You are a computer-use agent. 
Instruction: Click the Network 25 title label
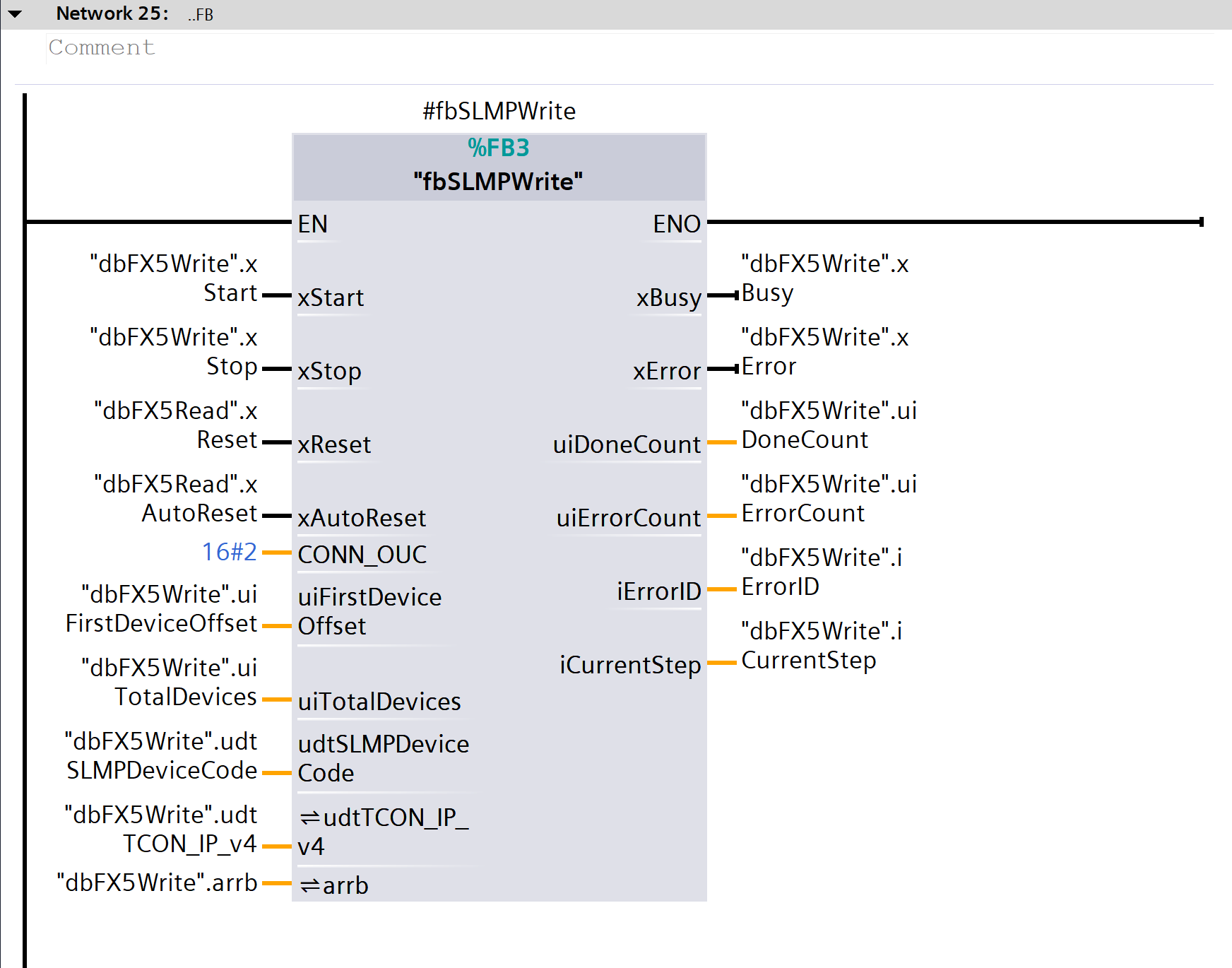pyautogui.click(x=112, y=14)
